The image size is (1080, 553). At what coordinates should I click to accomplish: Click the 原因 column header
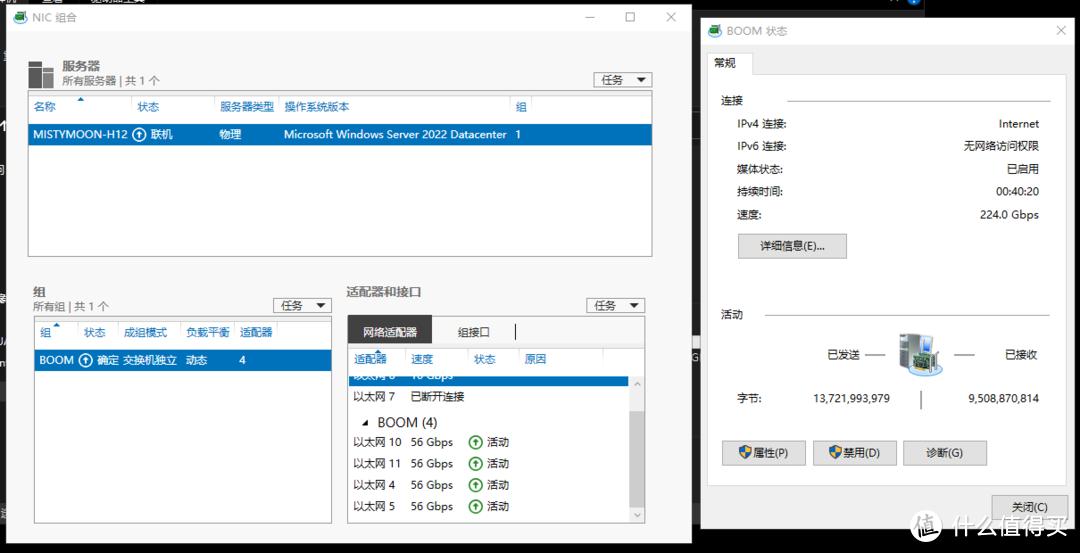tap(534, 359)
